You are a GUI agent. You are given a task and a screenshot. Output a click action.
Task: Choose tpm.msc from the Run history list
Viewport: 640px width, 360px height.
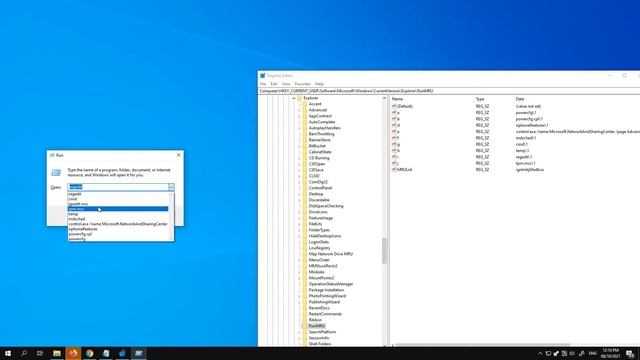tap(118, 209)
